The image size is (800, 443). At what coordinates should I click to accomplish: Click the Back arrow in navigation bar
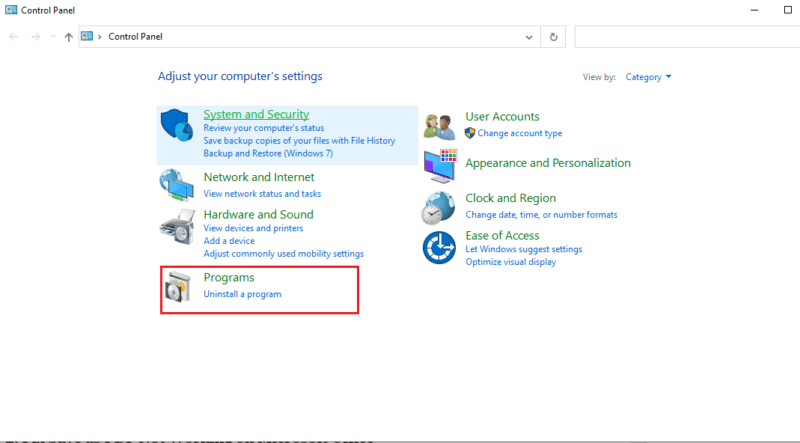(14, 37)
